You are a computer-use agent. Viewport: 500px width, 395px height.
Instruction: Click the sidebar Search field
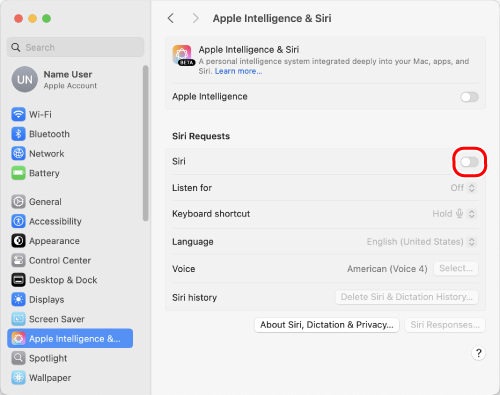[x=76, y=47]
